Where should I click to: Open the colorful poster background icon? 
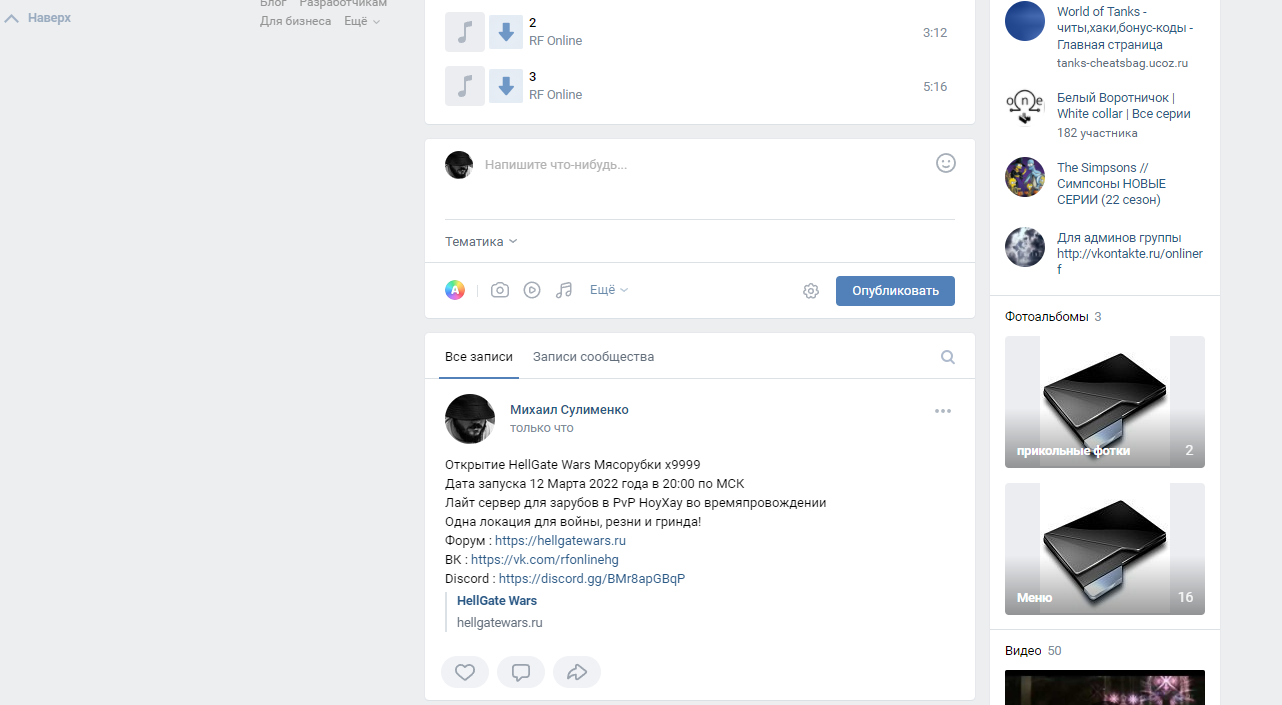tap(455, 290)
